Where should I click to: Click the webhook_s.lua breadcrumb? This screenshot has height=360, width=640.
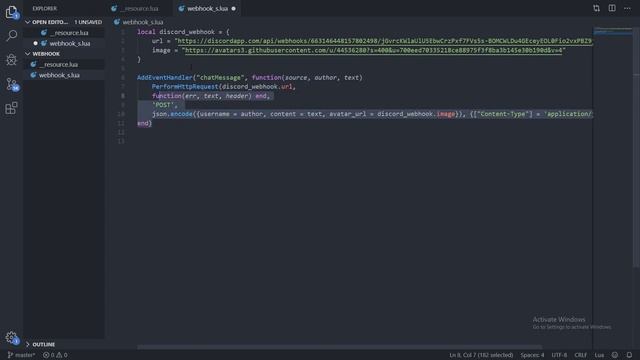(x=142, y=22)
